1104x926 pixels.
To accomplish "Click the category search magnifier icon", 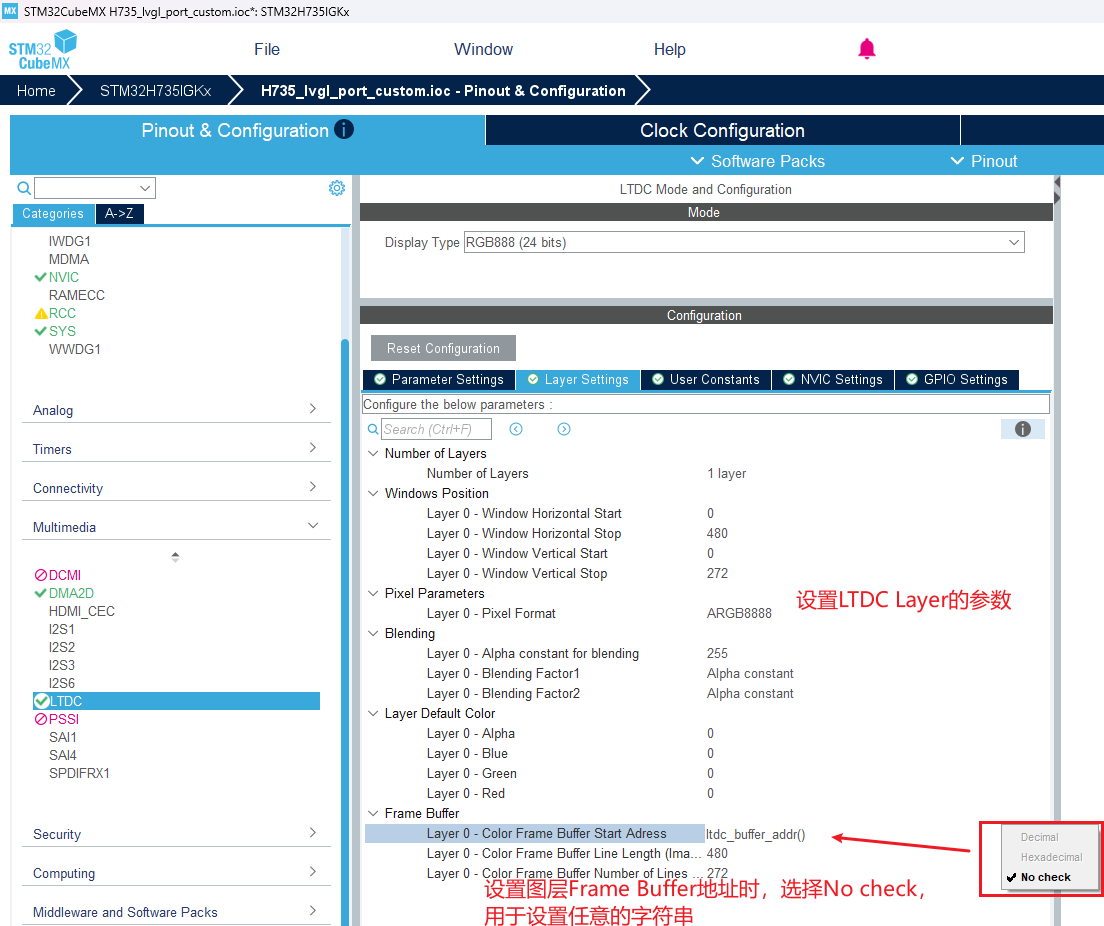I will (24, 188).
